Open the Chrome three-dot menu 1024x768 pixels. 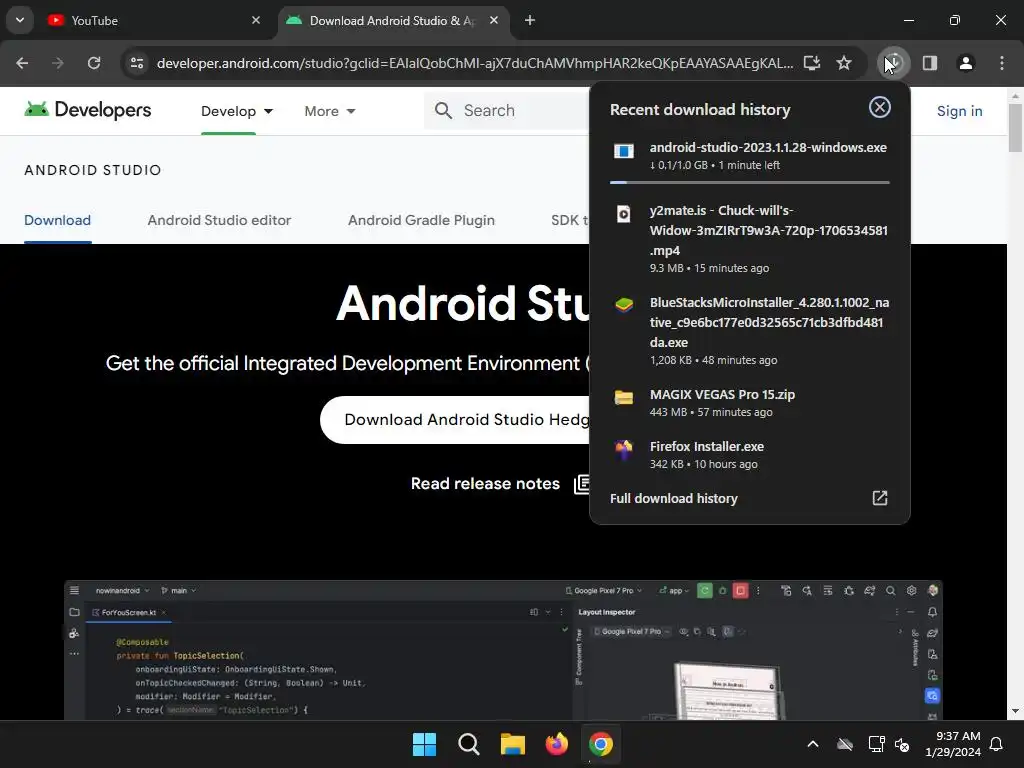pyautogui.click(x=1002, y=63)
